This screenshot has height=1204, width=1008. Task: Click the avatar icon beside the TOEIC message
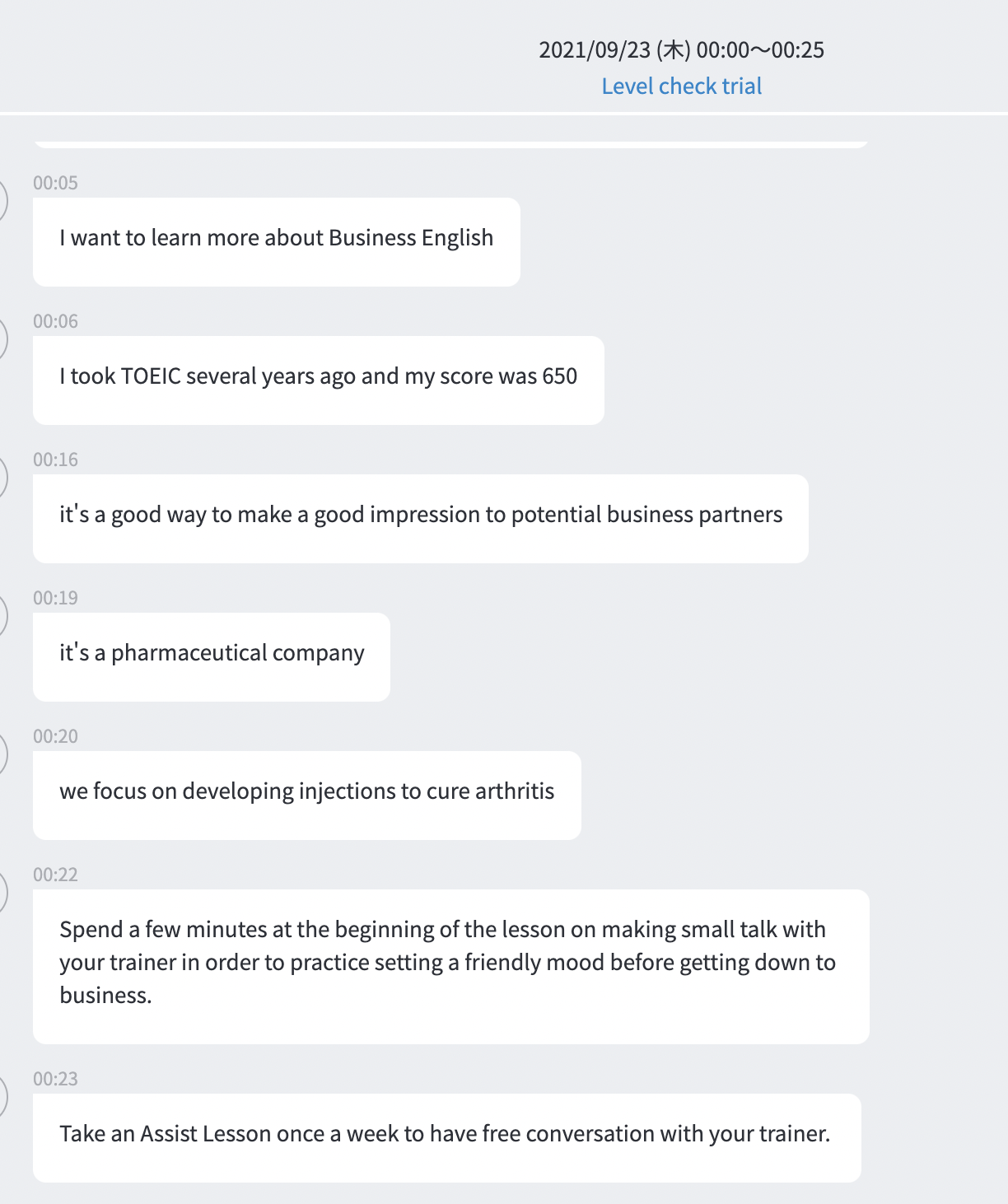pos(2,339)
